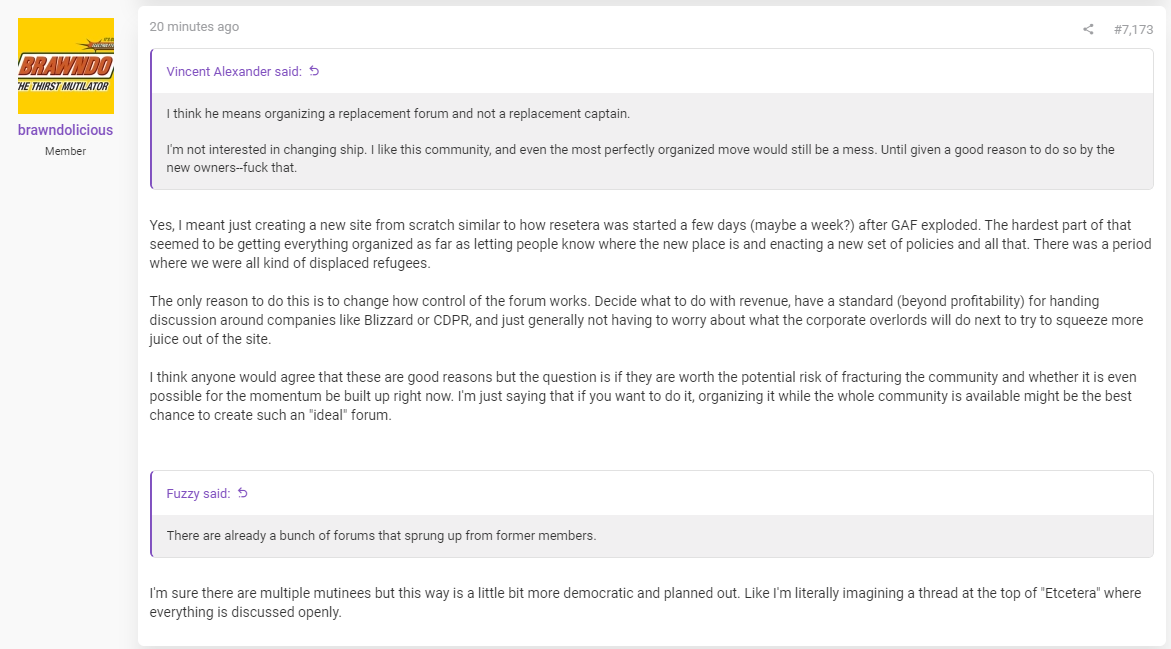Click the word "Etcetera" in the last paragraph
This screenshot has width=1171, height=649.
1070,593
